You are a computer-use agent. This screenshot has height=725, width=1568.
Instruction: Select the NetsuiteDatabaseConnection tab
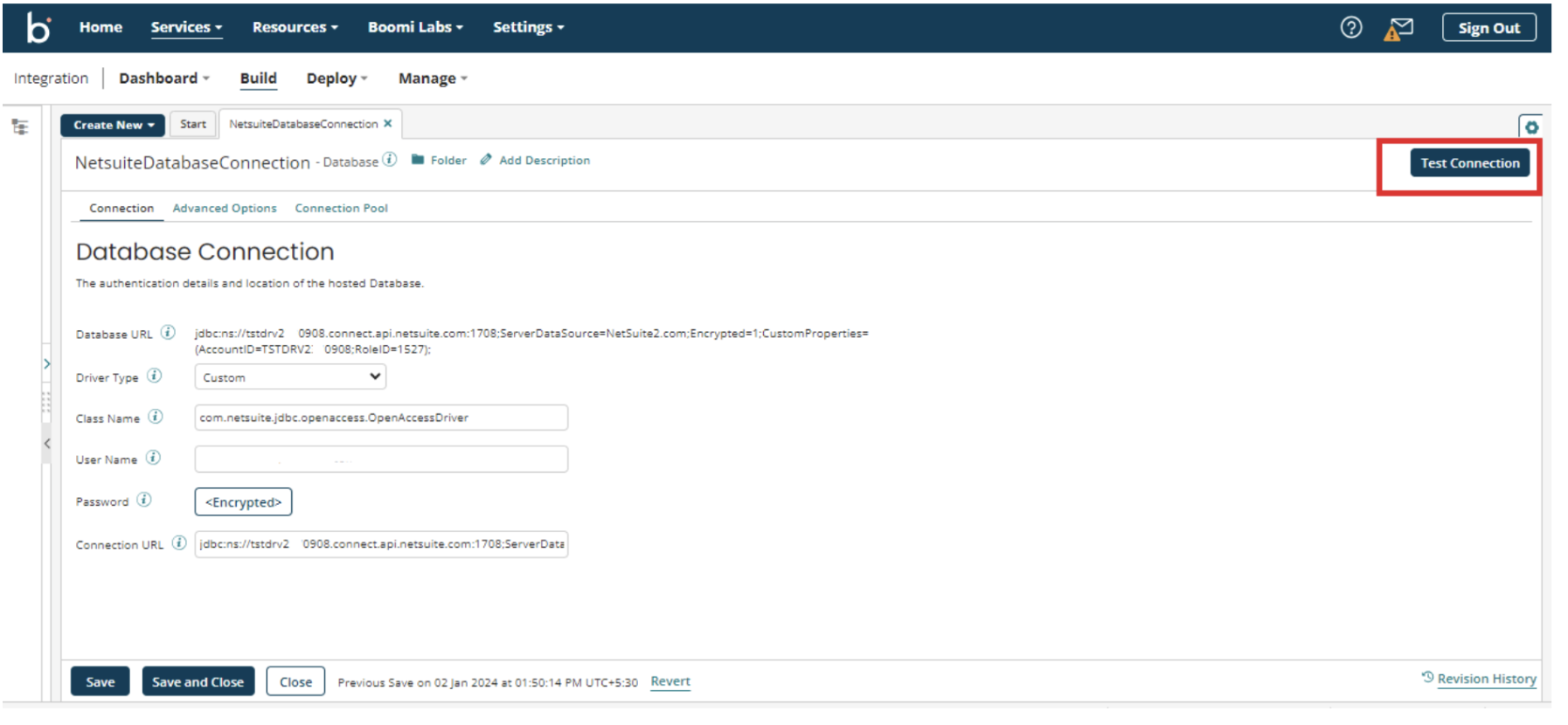(x=303, y=124)
